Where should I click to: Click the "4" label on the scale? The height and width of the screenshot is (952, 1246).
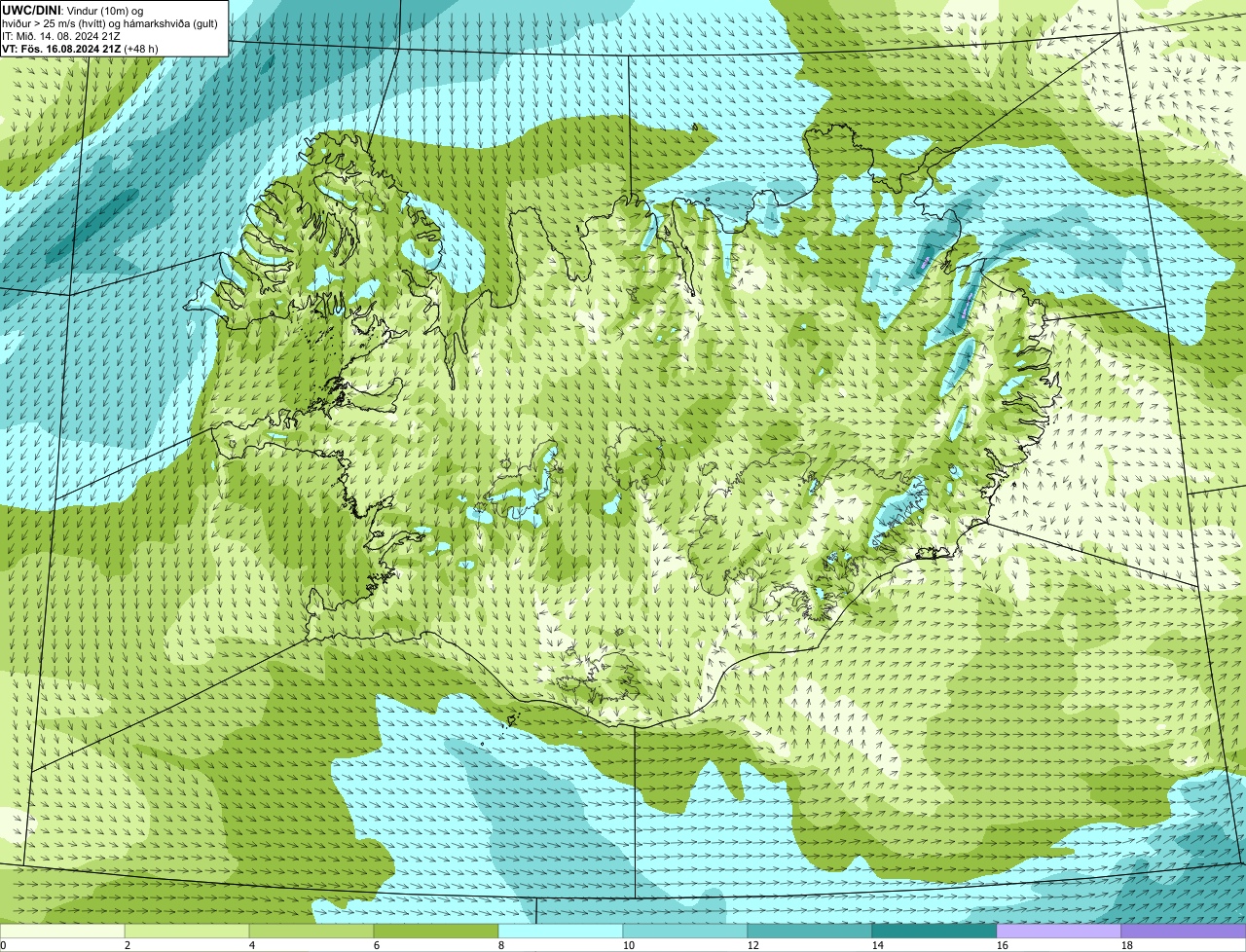[252, 945]
